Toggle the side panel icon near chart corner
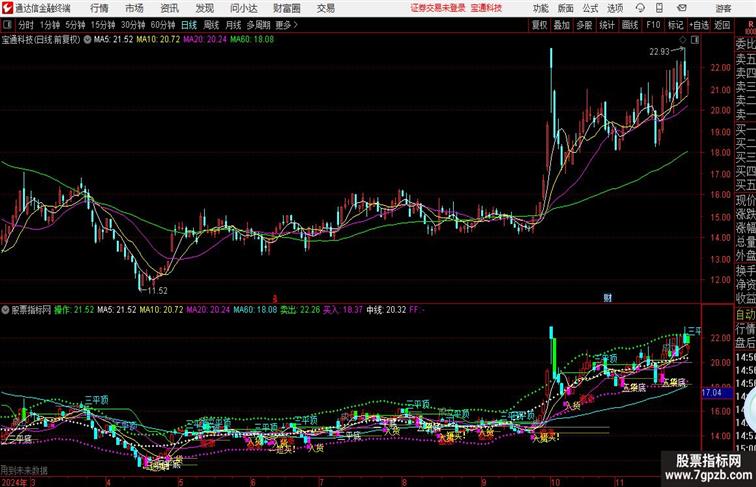This screenshot has width=756, height=487. [x=695, y=40]
